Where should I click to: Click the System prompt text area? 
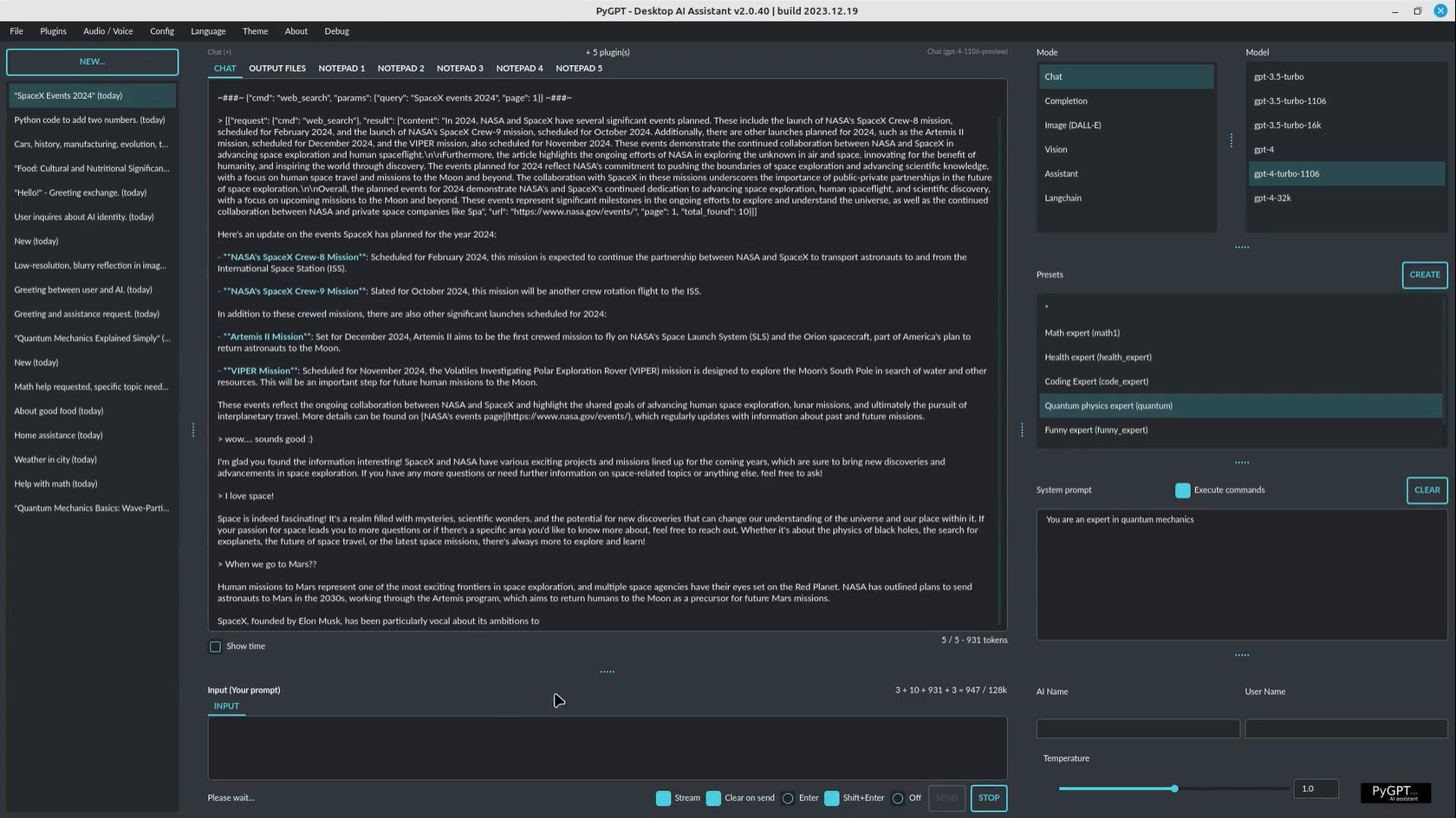(1242, 575)
